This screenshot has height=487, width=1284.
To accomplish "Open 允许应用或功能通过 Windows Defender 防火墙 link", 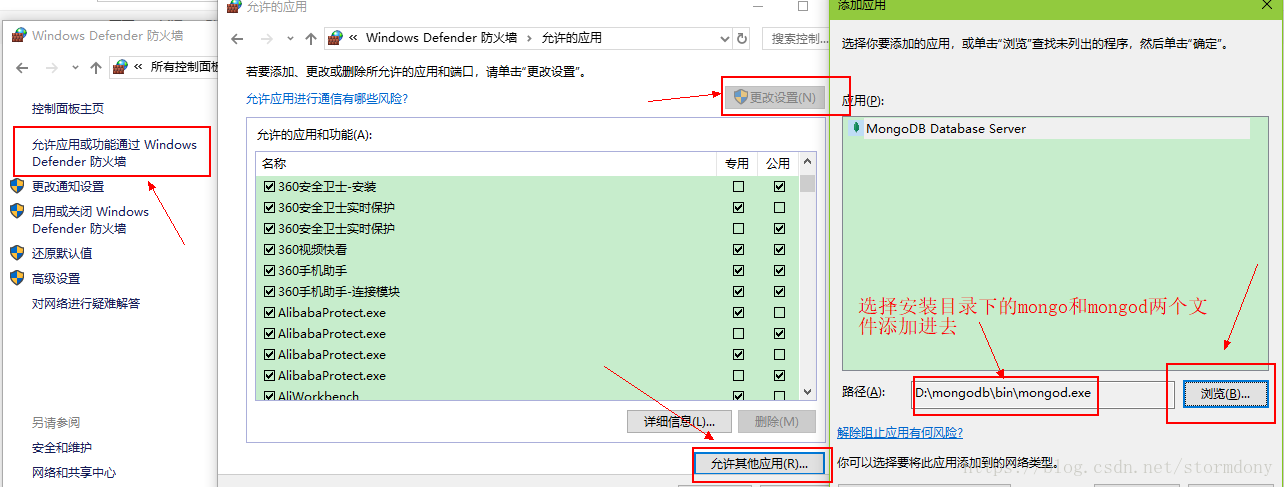I will (114, 152).
